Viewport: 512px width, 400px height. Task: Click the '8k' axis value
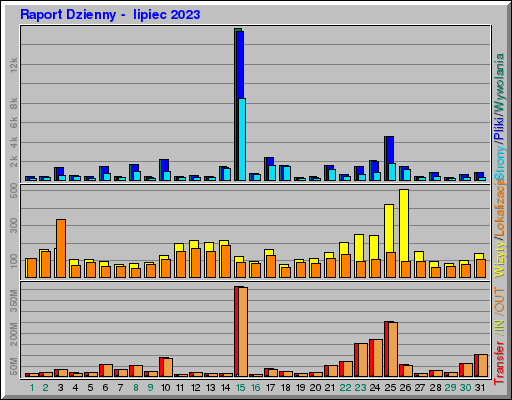pos(14,104)
